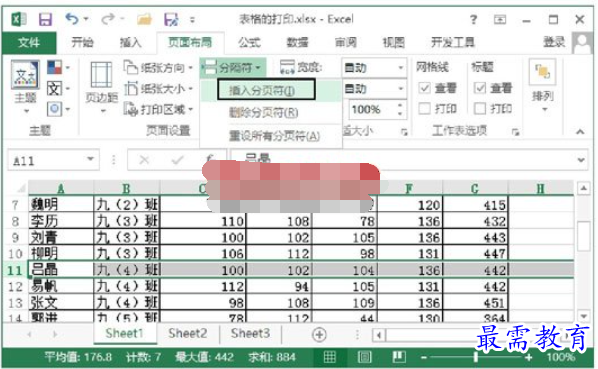Open the Height Automatic combo box

click(374, 88)
